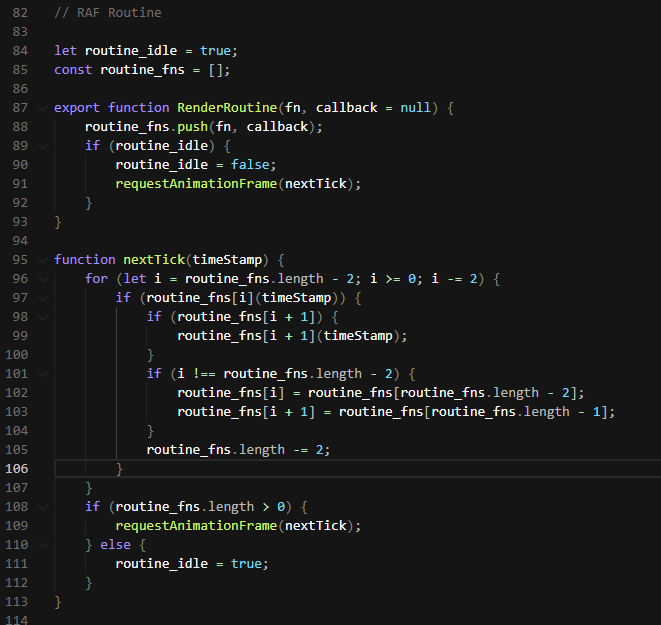This screenshot has height=625, width=661.
Task: Fold the line 98 if block
Action: point(43,317)
